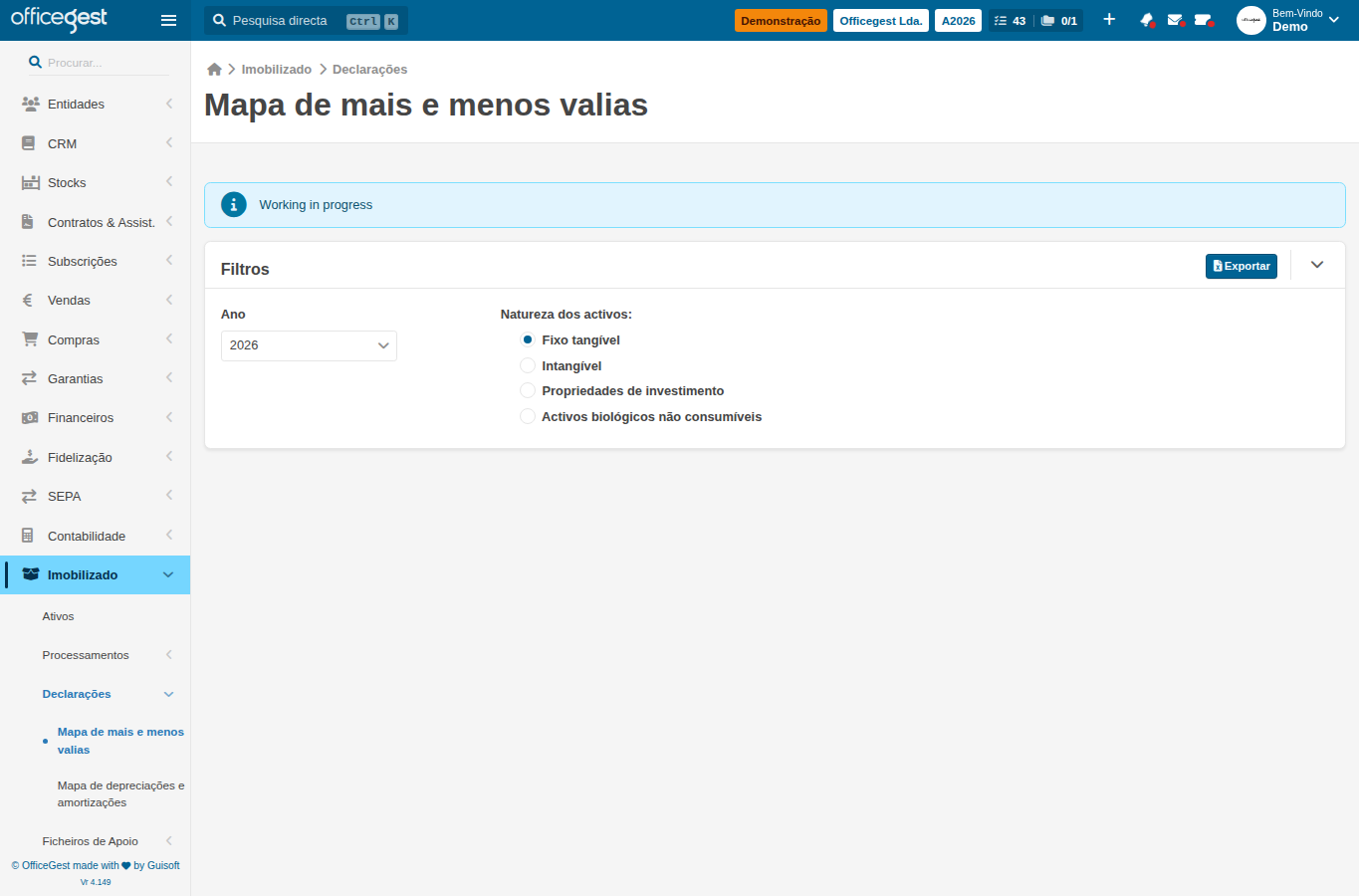
Task: Expand the Processamentos submenu
Action: click(96, 655)
